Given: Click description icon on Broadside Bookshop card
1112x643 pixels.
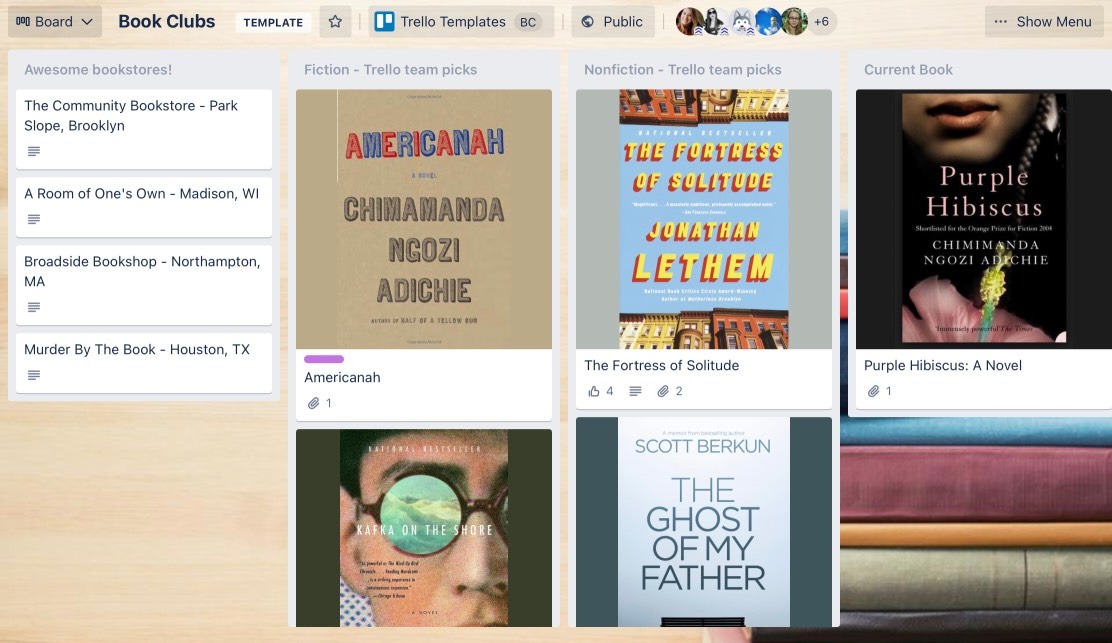Looking at the screenshot, I should click(33, 307).
